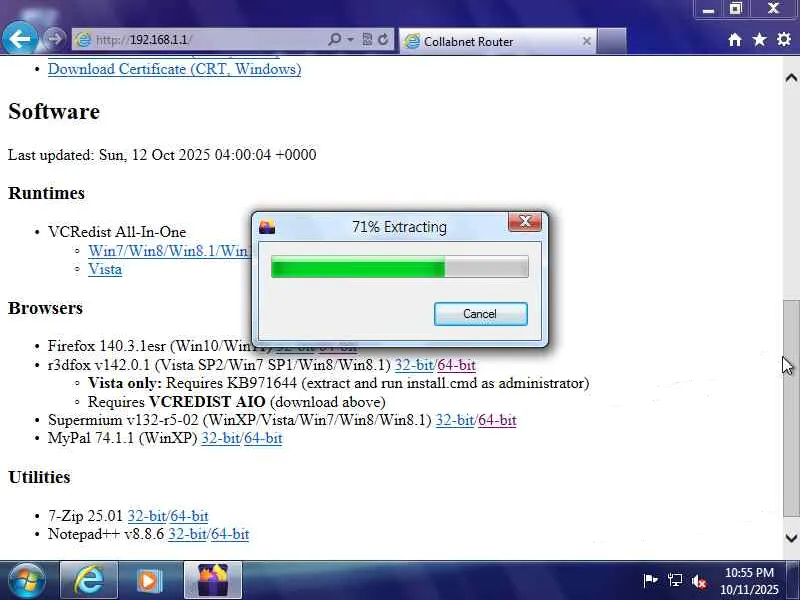
Task: Click the extractor icon in dialog title
Action: (267, 227)
